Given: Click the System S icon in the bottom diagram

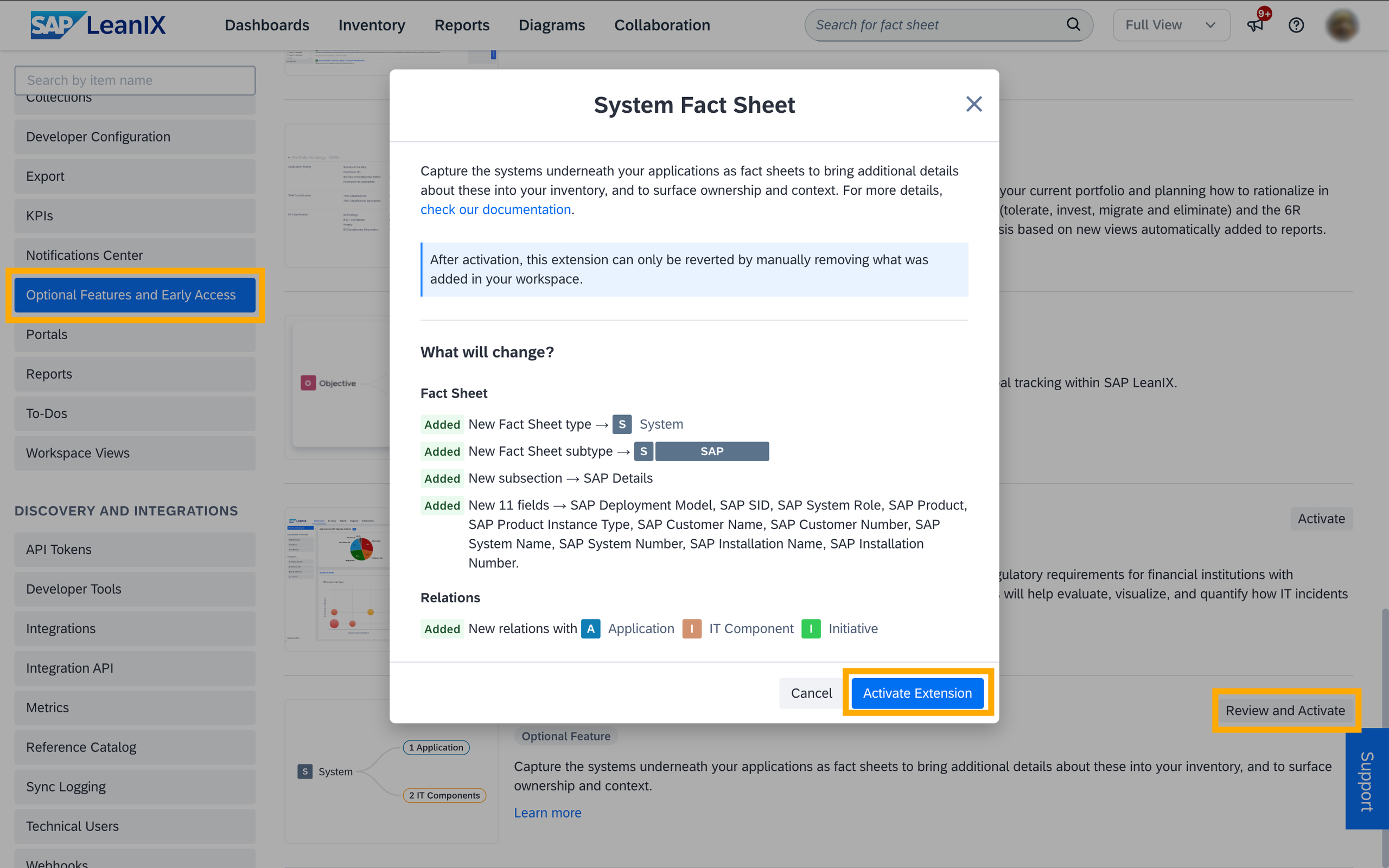Looking at the screenshot, I should pos(305,771).
